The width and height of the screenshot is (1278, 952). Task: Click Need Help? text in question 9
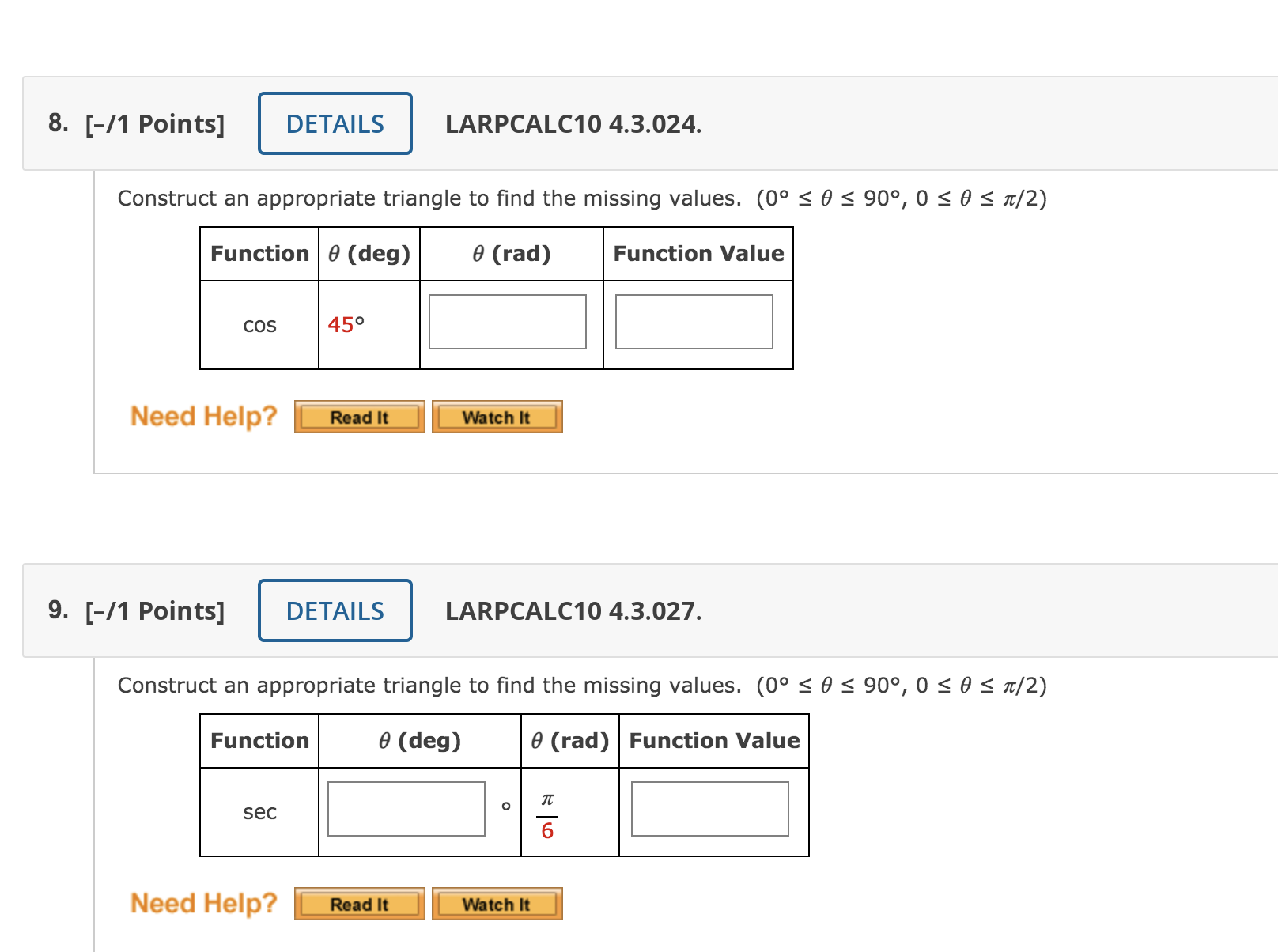[x=204, y=904]
